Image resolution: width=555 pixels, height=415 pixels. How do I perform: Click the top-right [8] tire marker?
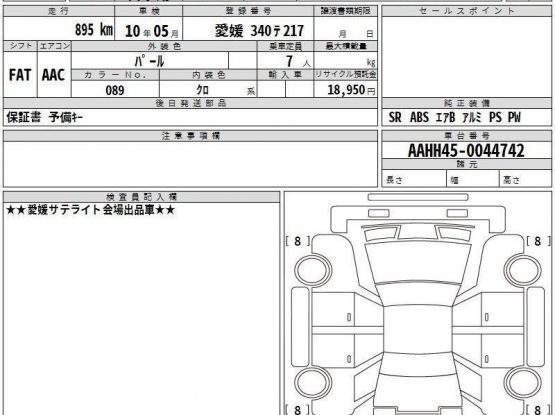(x=538, y=241)
